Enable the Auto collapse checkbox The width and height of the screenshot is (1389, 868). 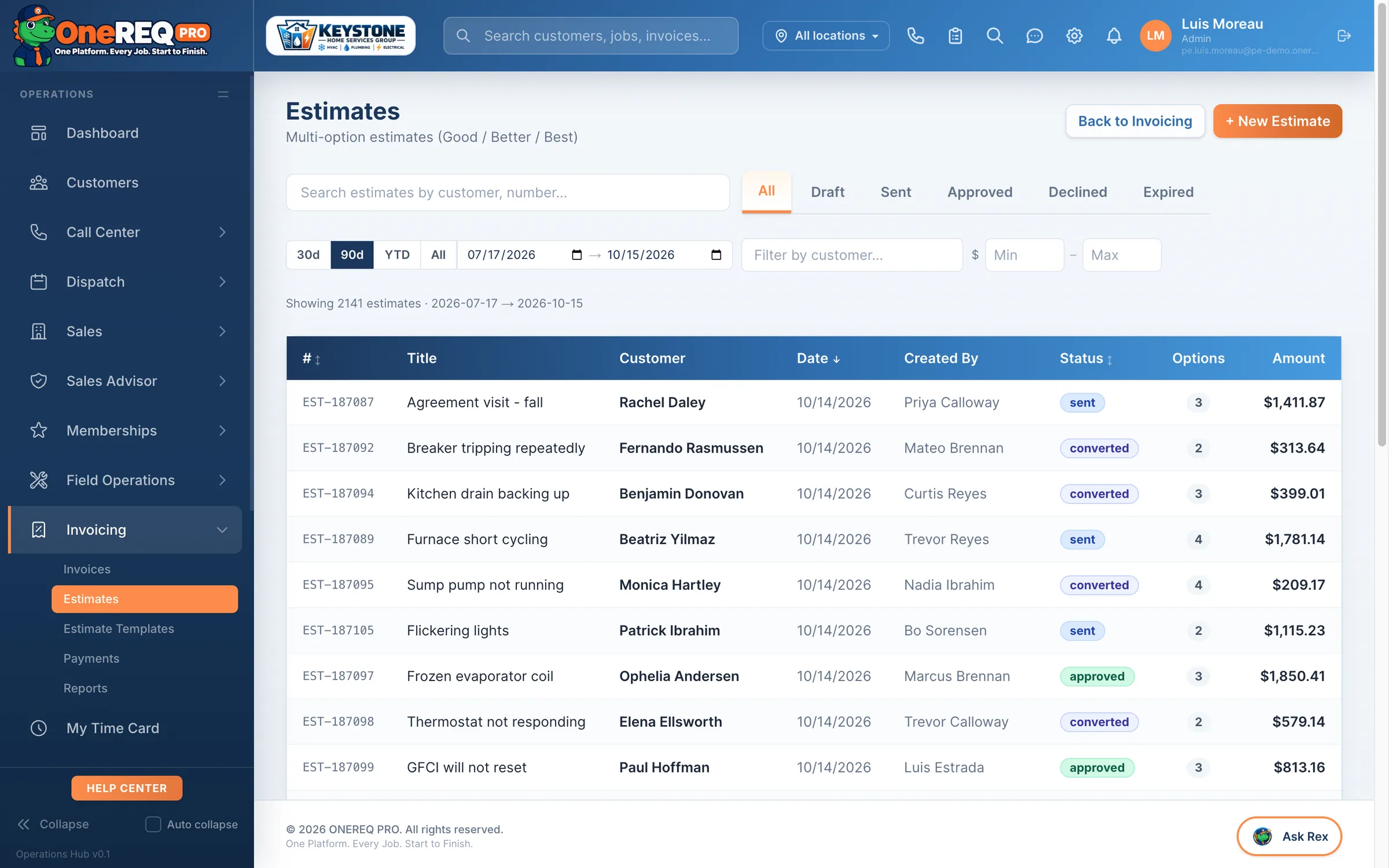(153, 824)
